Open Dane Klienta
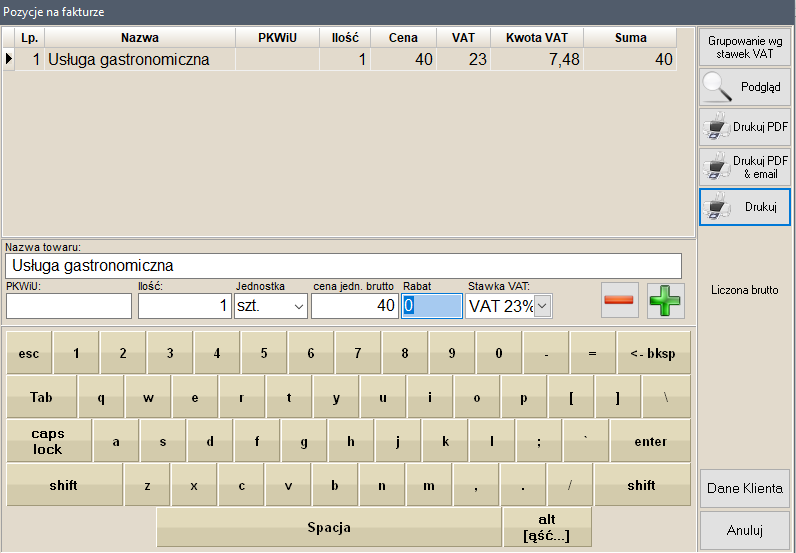The width and height of the screenshot is (796, 553). click(x=745, y=489)
